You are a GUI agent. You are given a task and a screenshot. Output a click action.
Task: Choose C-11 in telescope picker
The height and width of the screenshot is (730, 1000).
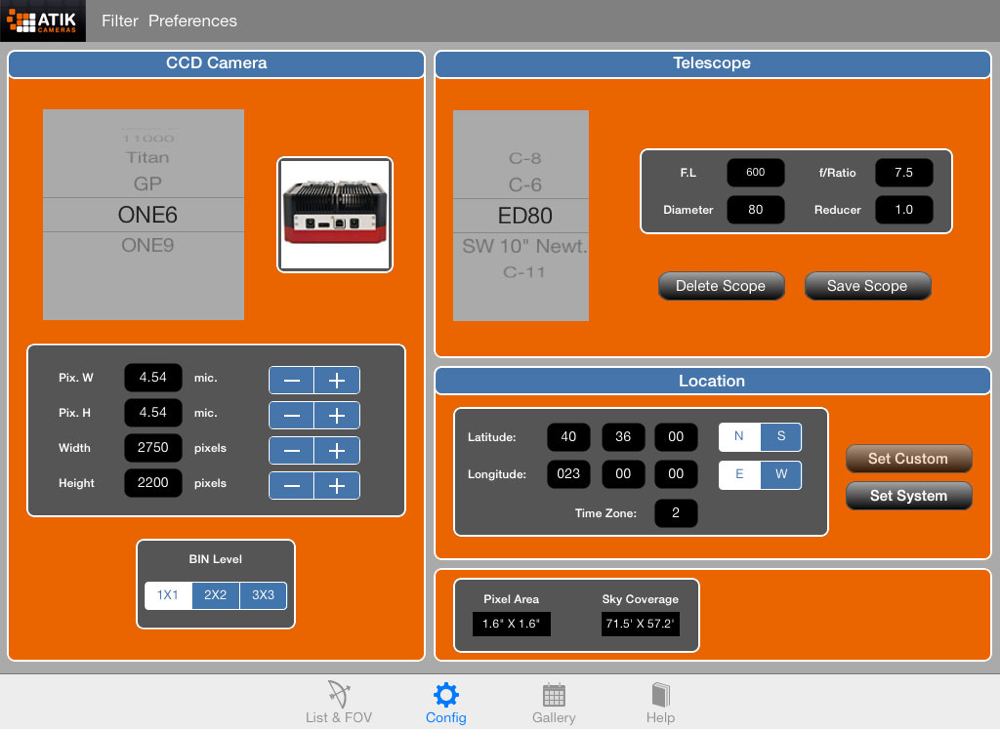pyautogui.click(x=524, y=272)
